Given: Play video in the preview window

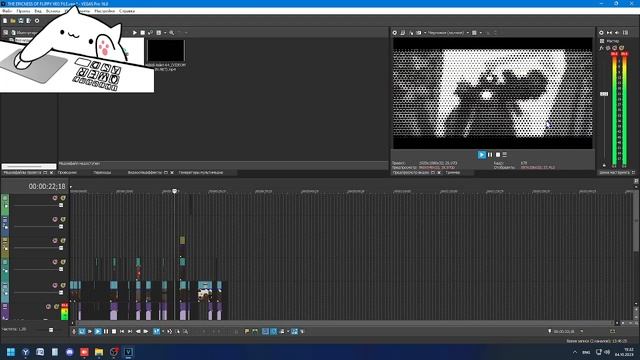Looking at the screenshot, I should pyautogui.click(x=482, y=155).
